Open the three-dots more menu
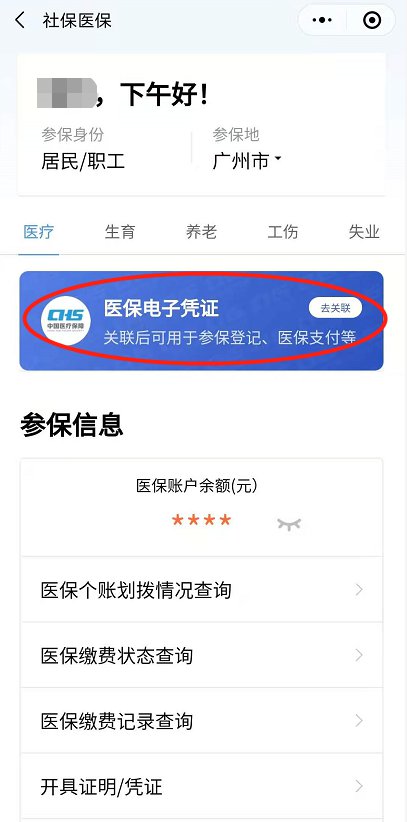 click(x=322, y=20)
